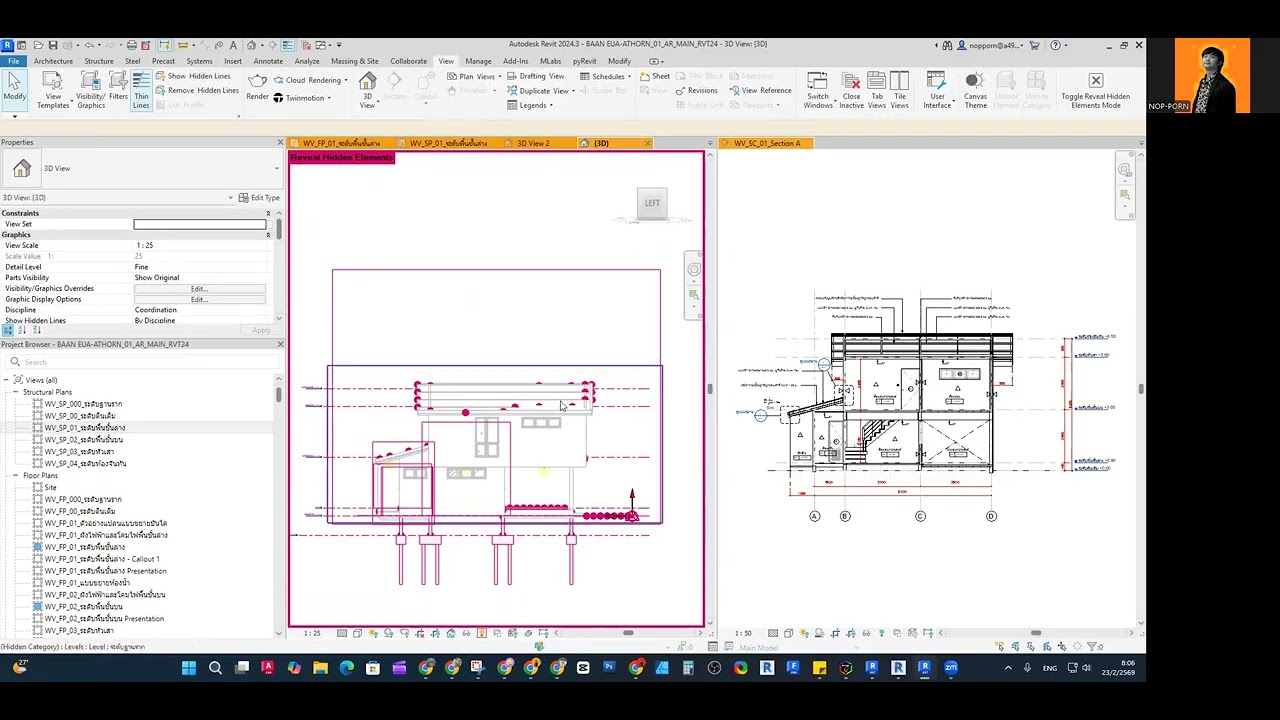Click the taskbar Search icon
Screen dimensions: 1280x720
[x=215, y=668]
